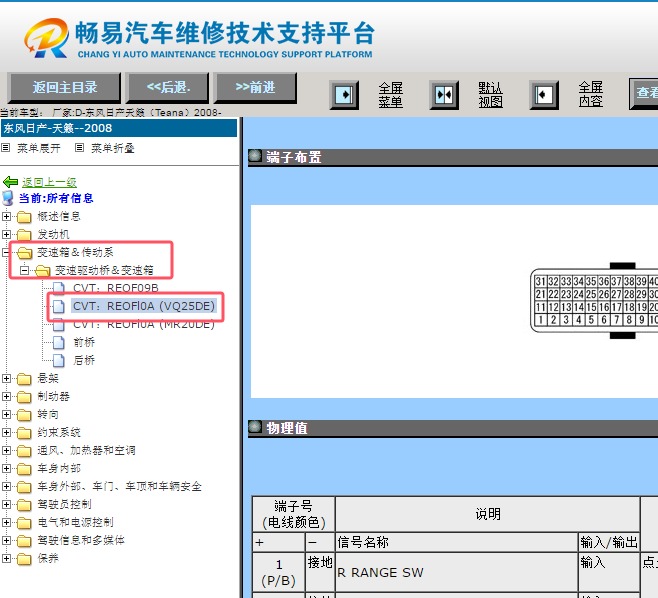Viewport: 658px width, 598px height.
Task: Click the 悬架 folder icon
Action: [24, 379]
